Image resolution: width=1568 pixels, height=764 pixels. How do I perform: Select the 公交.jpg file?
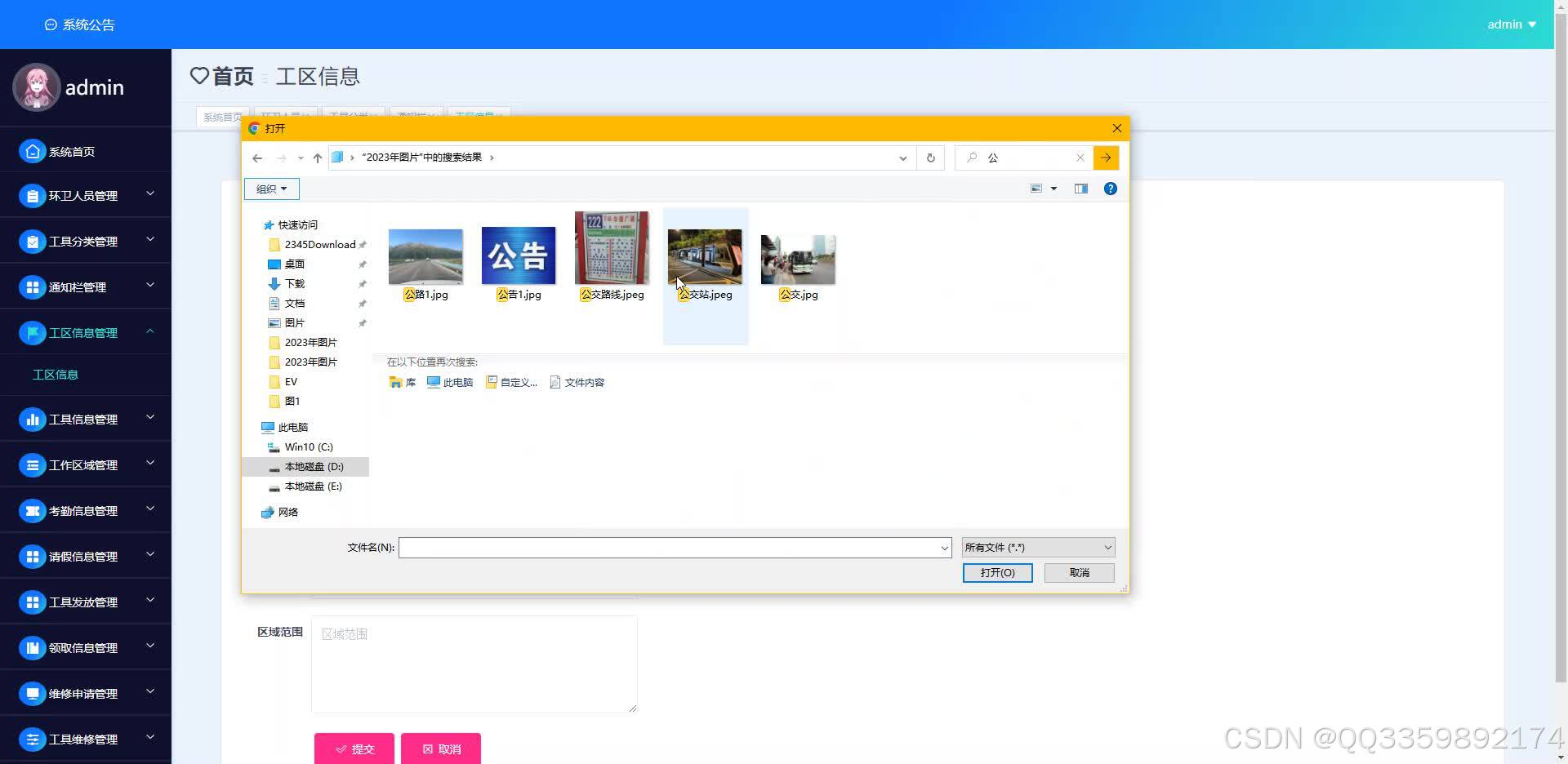(798, 268)
